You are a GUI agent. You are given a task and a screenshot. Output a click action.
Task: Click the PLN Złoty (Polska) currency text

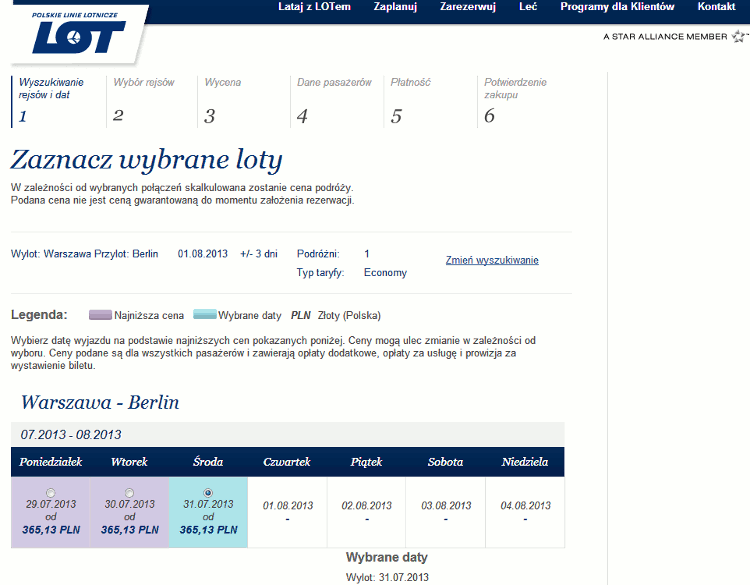click(x=336, y=316)
